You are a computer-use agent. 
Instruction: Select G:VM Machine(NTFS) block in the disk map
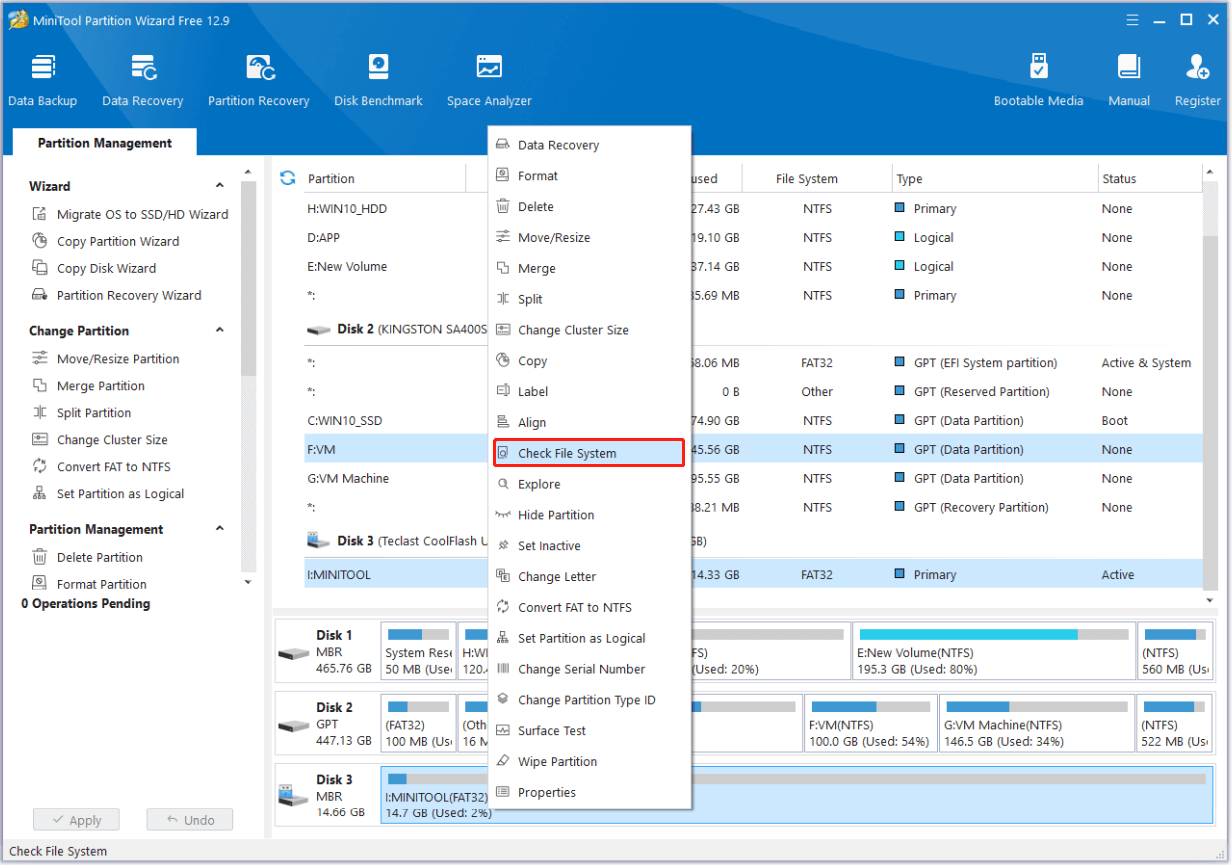point(1036,723)
